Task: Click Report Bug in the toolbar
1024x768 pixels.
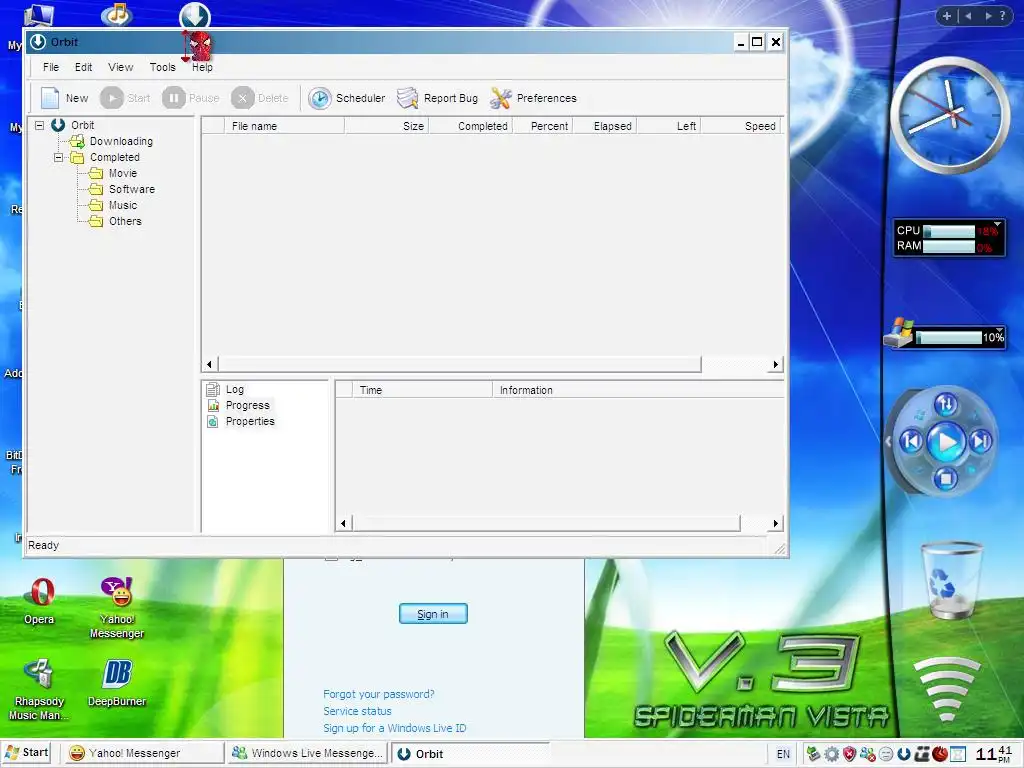Action: pyautogui.click(x=437, y=98)
